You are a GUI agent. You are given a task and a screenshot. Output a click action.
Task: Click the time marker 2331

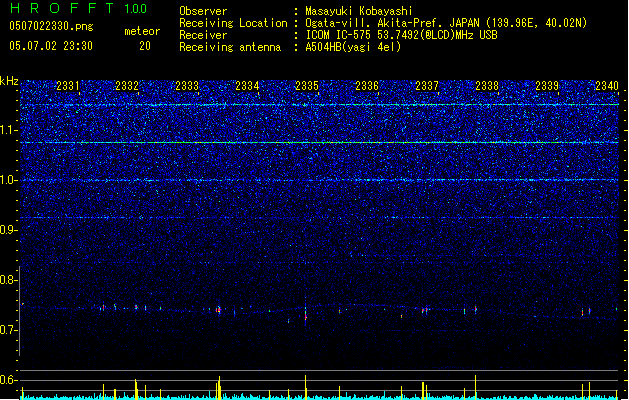point(68,85)
